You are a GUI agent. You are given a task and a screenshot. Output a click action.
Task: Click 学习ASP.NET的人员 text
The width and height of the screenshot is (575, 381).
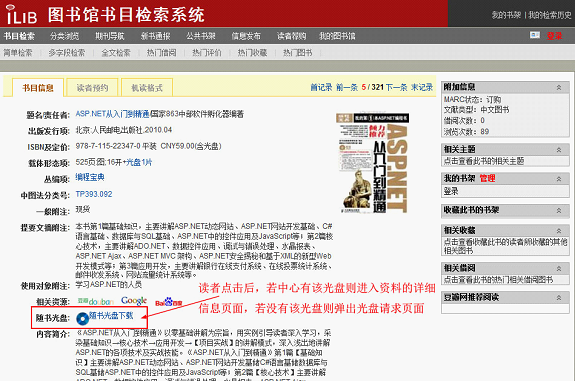click(109, 284)
